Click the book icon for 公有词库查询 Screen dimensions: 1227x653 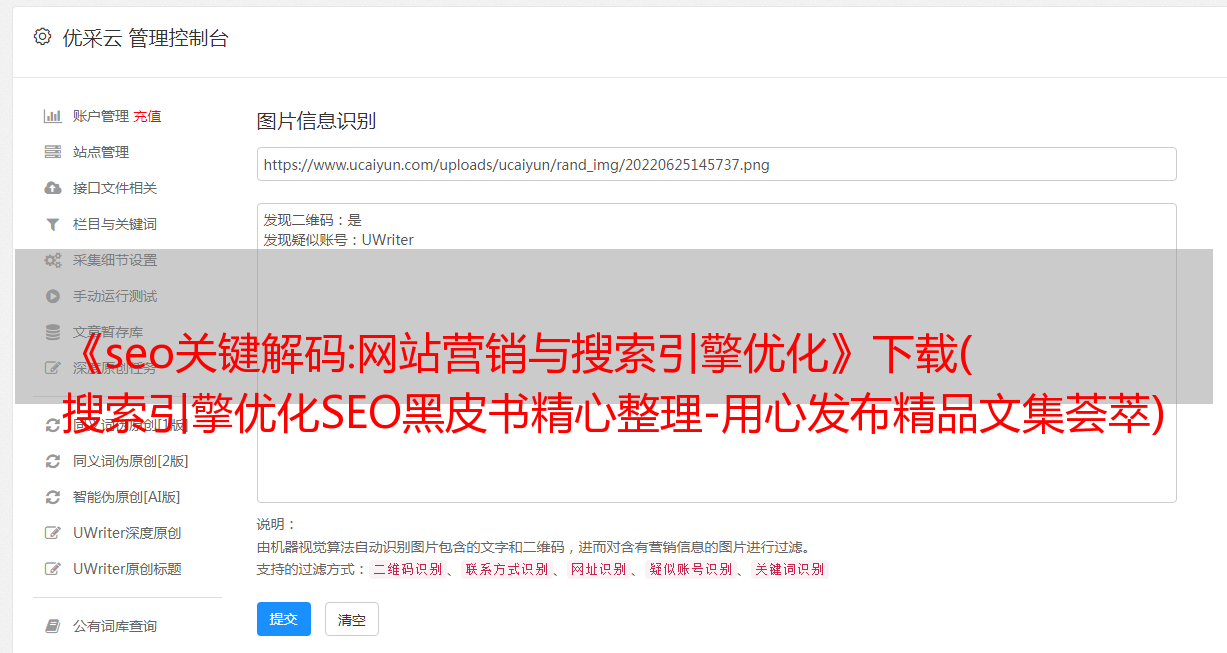(x=53, y=626)
